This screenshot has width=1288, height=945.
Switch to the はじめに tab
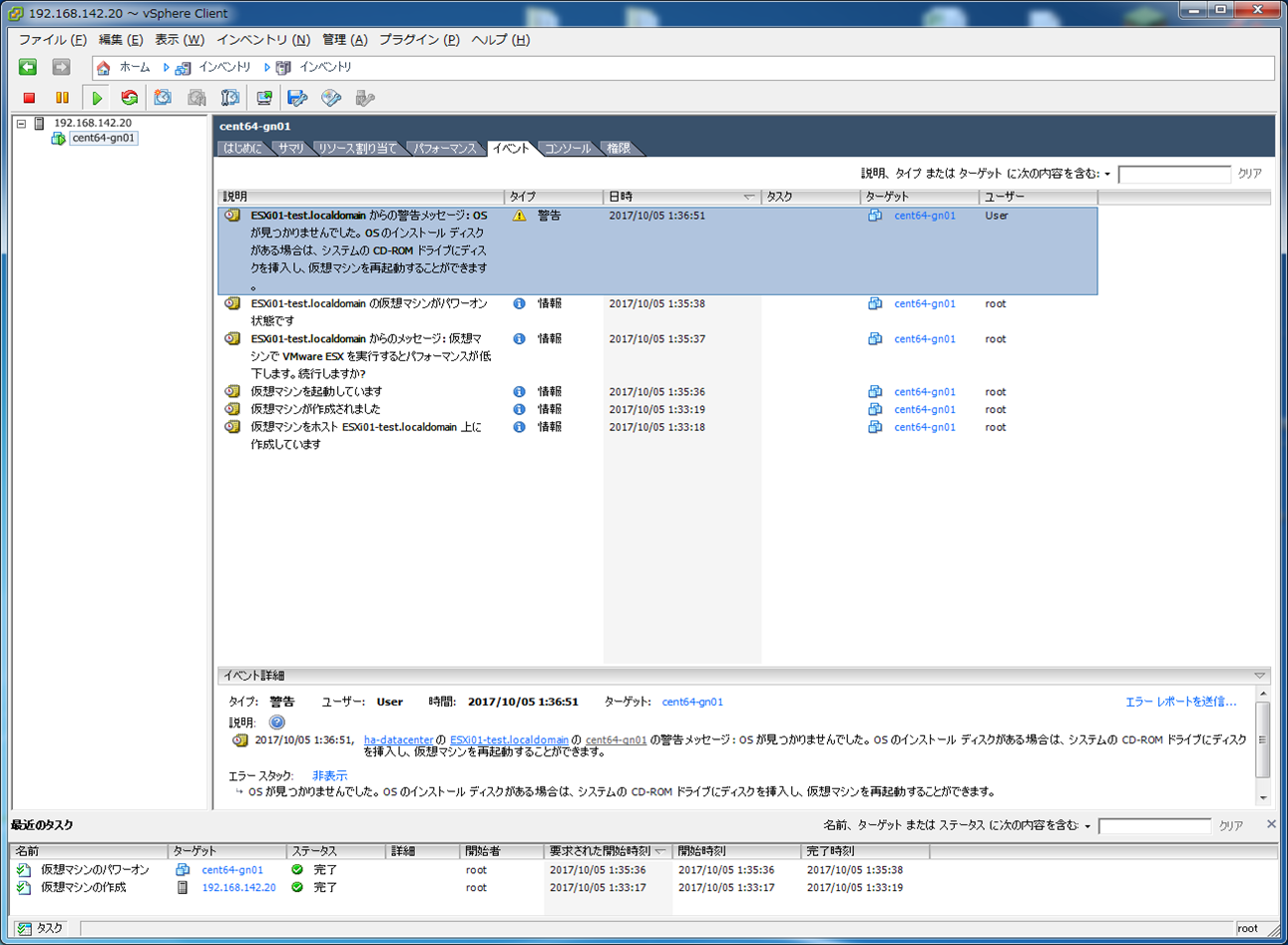(242, 149)
